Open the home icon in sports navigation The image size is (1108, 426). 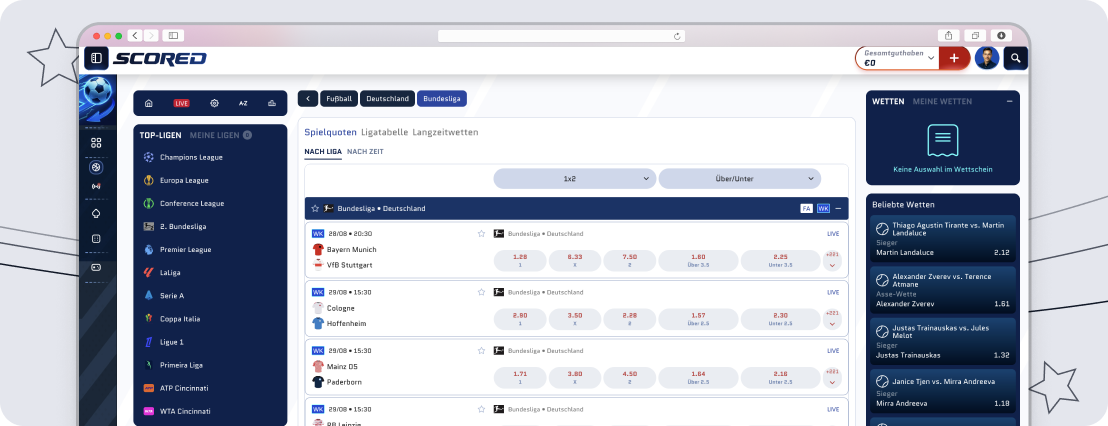click(x=148, y=103)
